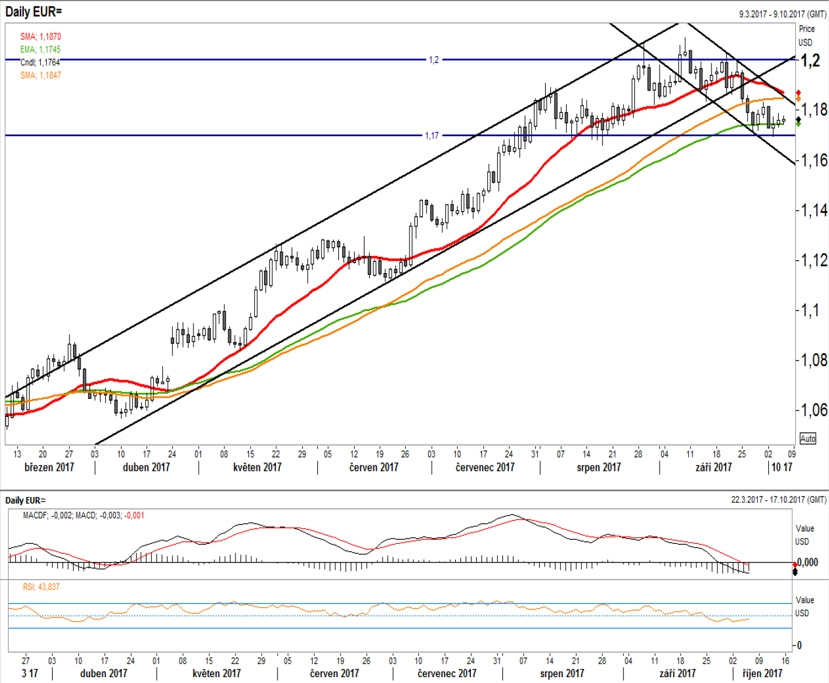Click the 1,17 horizontal line label
The width and height of the screenshot is (829, 683).
pos(432,136)
